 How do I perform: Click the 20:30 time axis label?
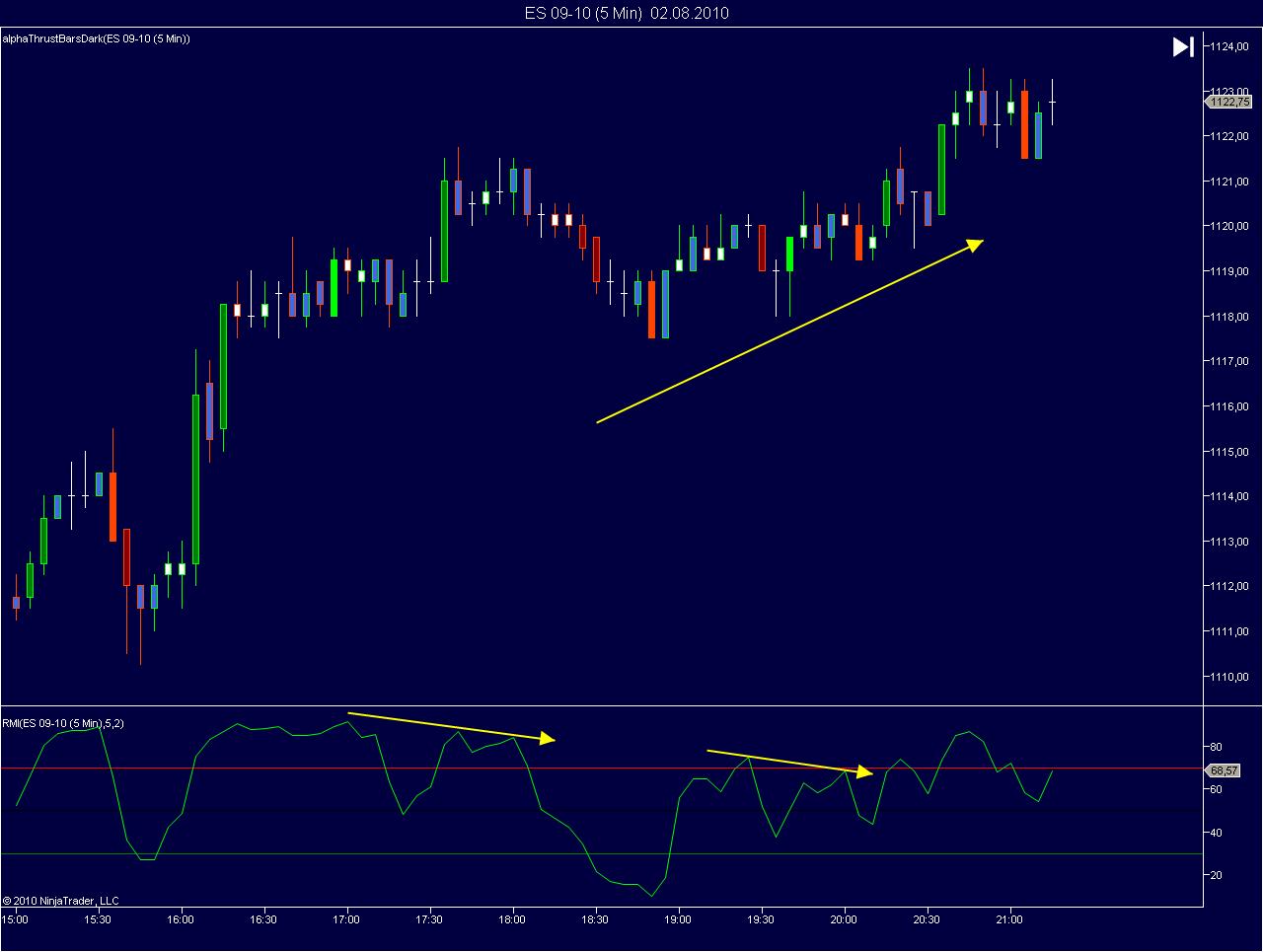pos(926,919)
